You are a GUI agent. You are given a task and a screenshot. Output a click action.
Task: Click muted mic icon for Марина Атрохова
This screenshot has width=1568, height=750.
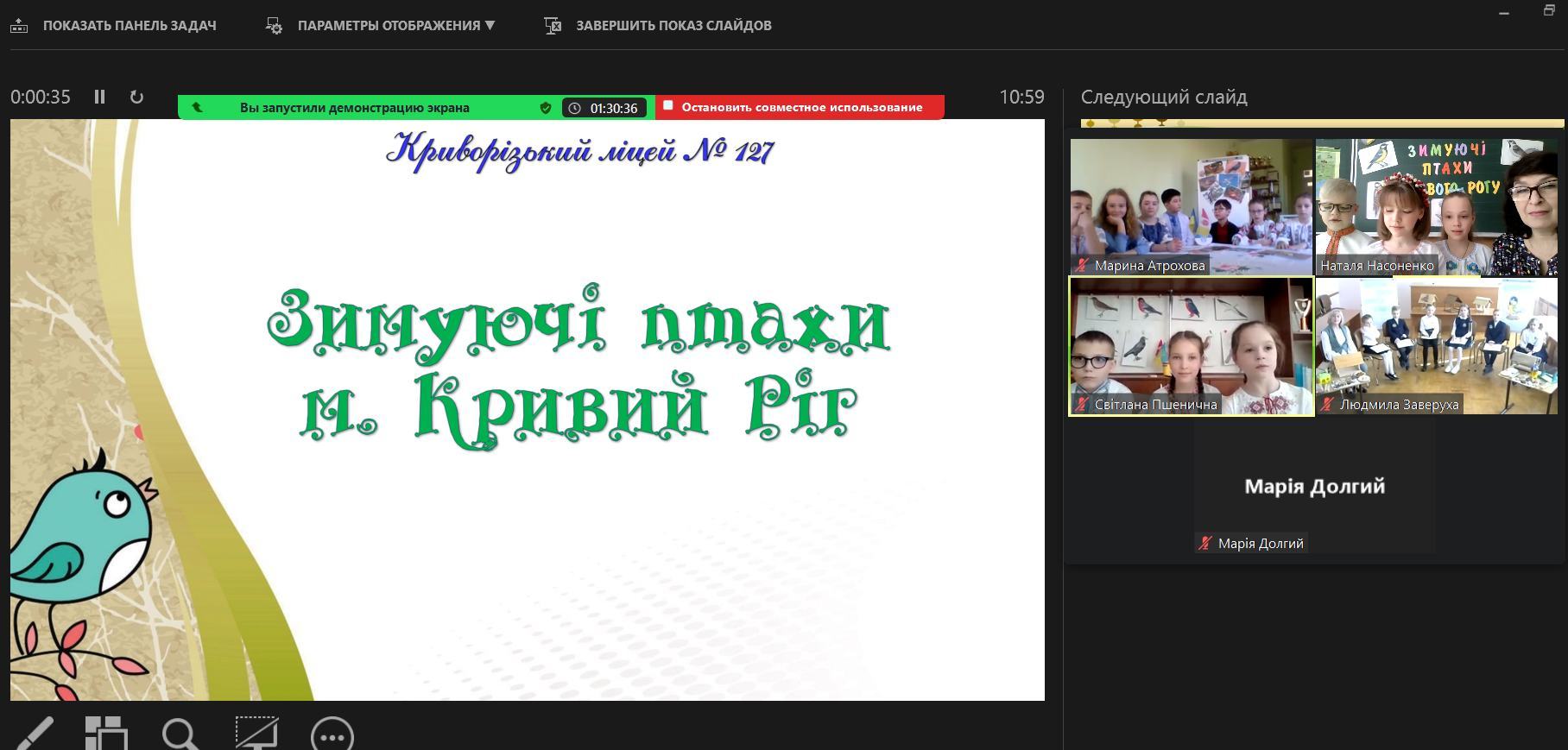[1083, 266]
